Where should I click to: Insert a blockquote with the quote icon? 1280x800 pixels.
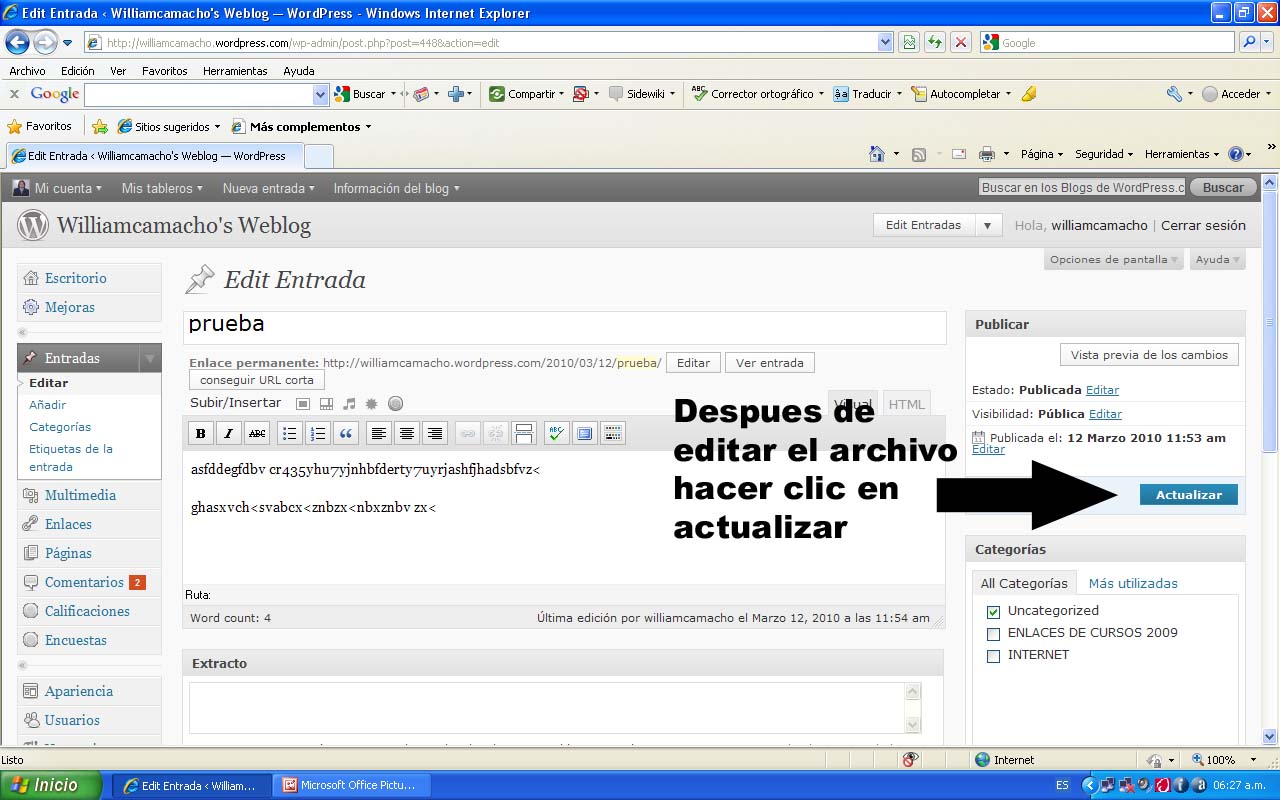(x=346, y=433)
